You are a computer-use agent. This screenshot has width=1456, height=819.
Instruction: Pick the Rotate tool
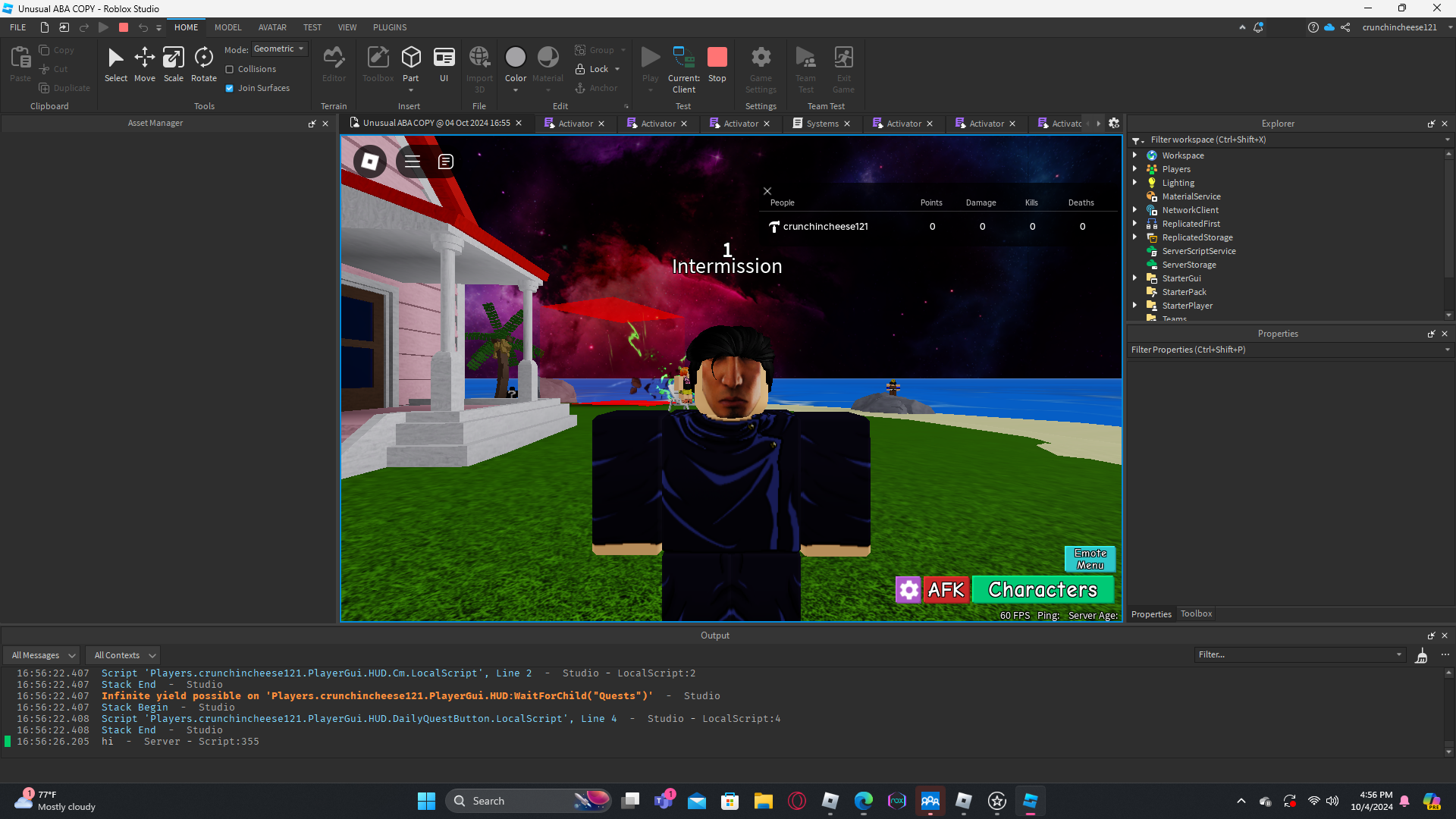(203, 64)
